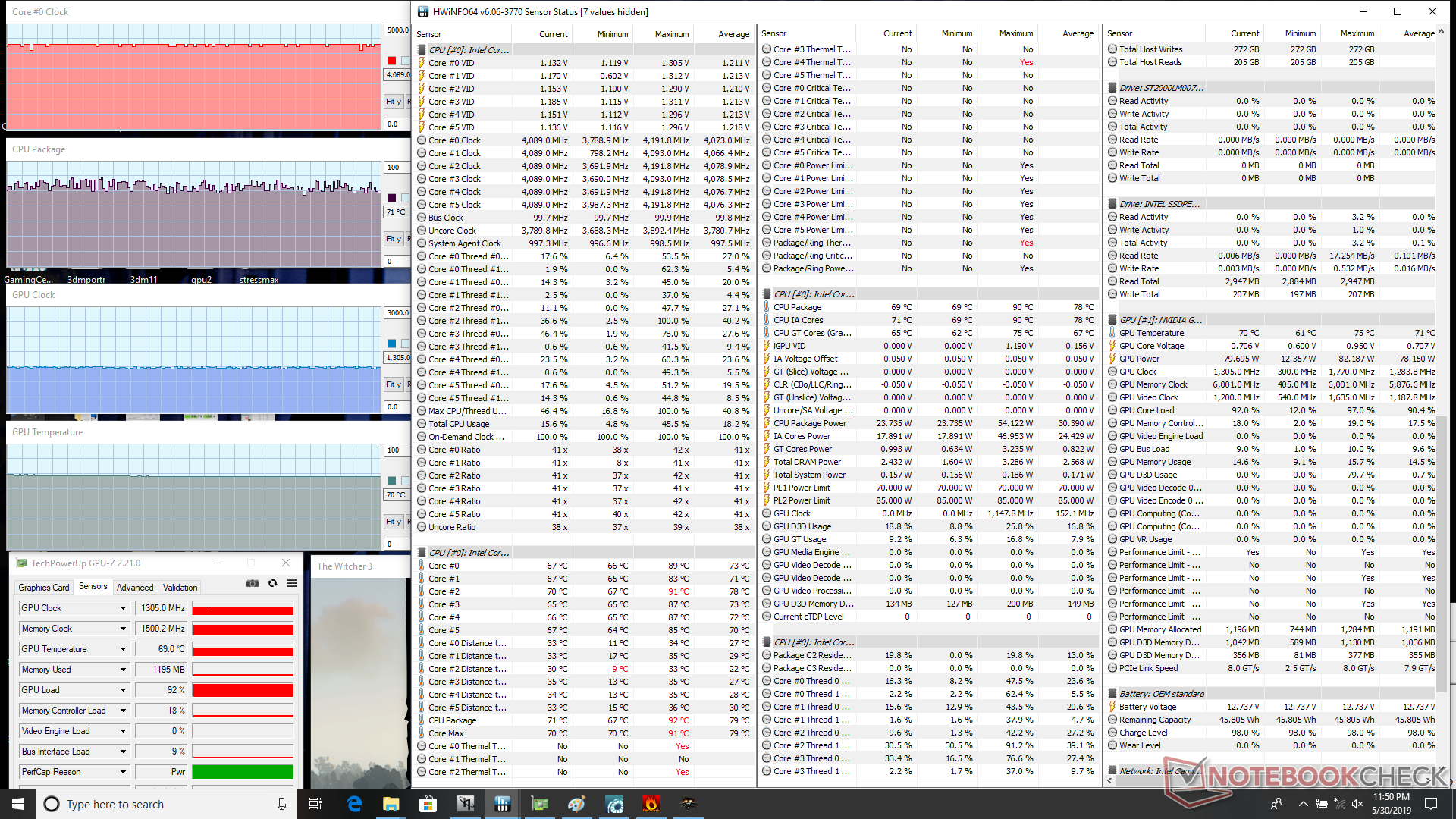Click the GPU-Z screenshot camera icon

coord(253,583)
